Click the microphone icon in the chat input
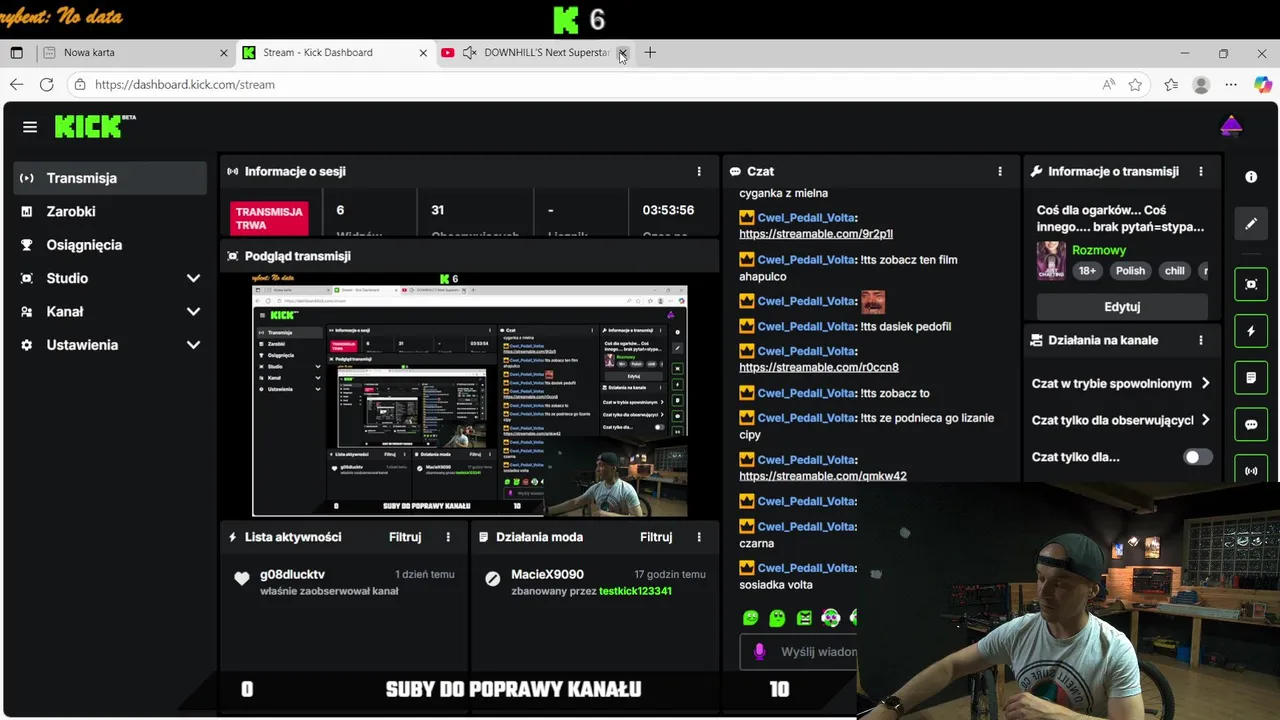The width and height of the screenshot is (1280, 720). [759, 651]
